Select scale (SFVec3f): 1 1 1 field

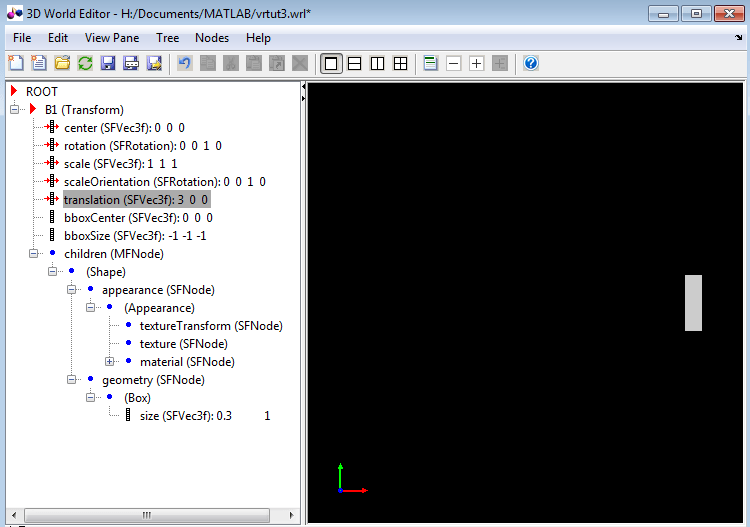pyautogui.click(x=121, y=164)
